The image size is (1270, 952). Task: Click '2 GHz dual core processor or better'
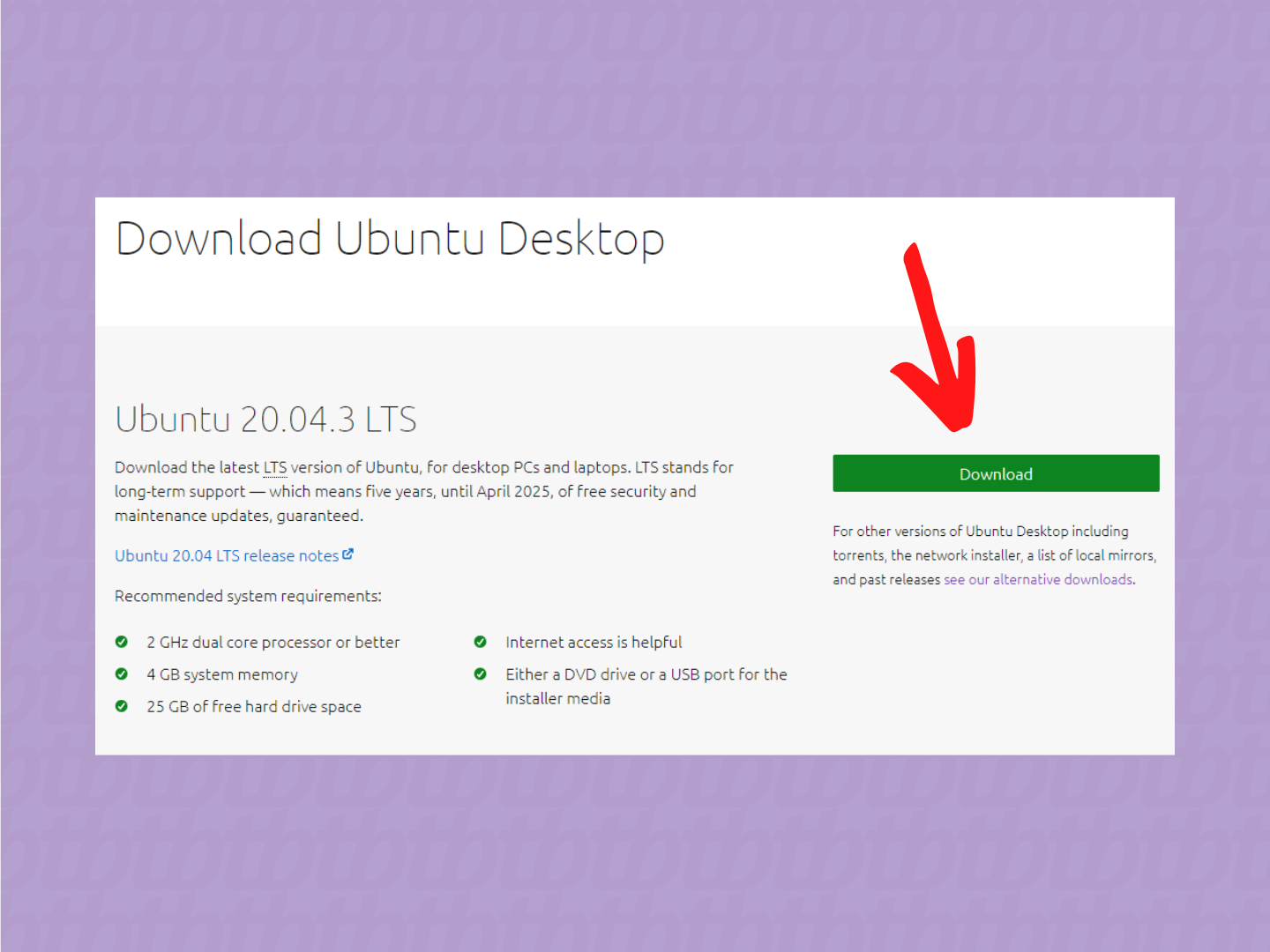click(273, 642)
